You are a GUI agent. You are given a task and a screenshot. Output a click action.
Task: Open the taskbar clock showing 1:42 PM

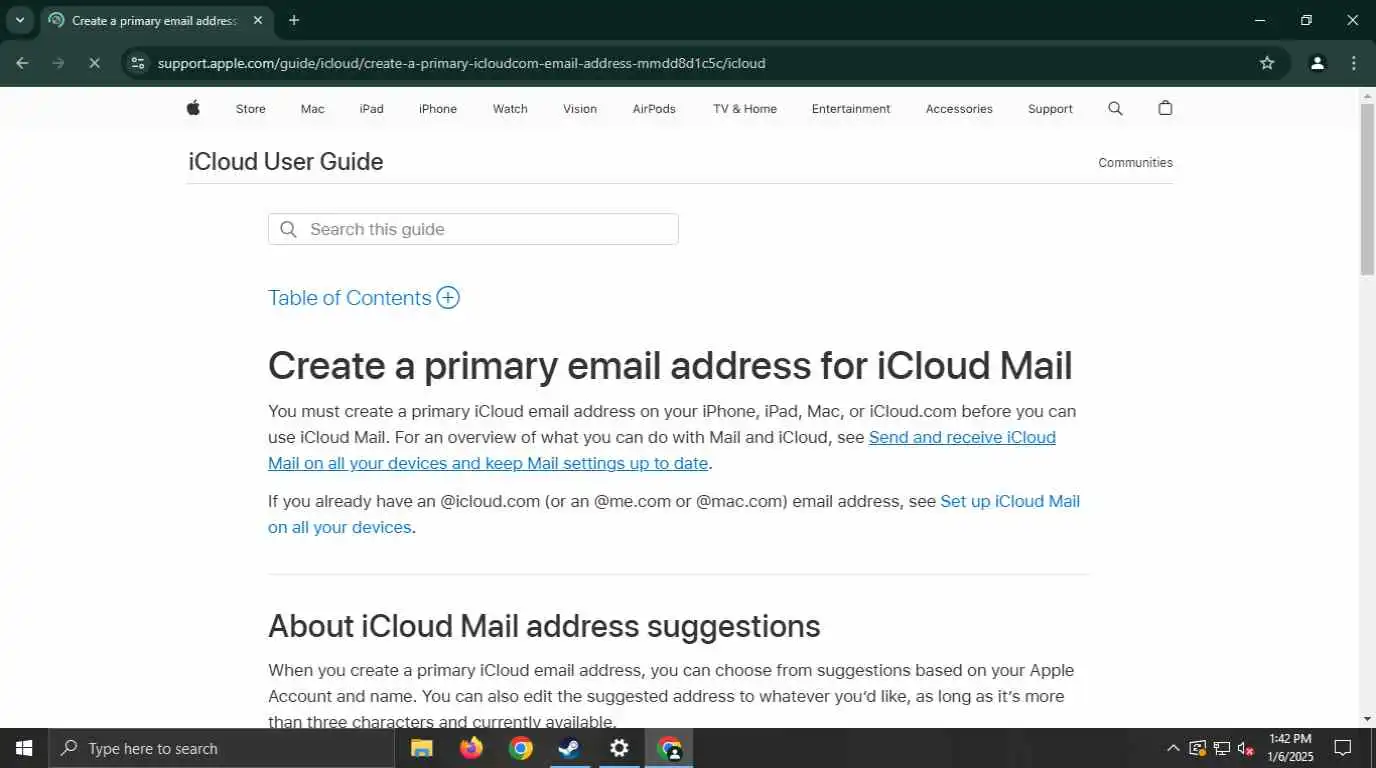point(1290,748)
